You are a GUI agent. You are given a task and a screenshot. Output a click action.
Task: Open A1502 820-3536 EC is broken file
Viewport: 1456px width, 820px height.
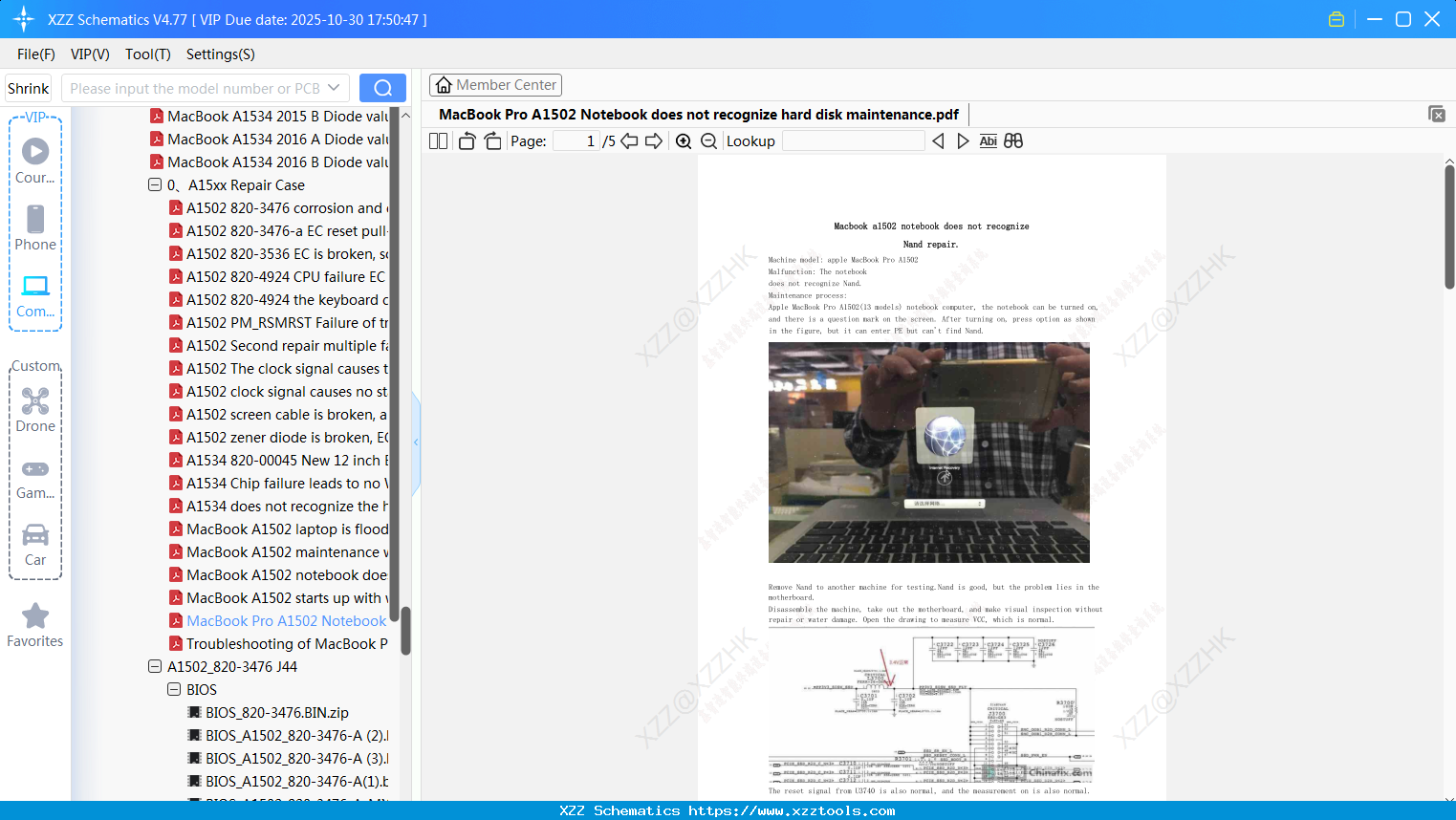(279, 254)
